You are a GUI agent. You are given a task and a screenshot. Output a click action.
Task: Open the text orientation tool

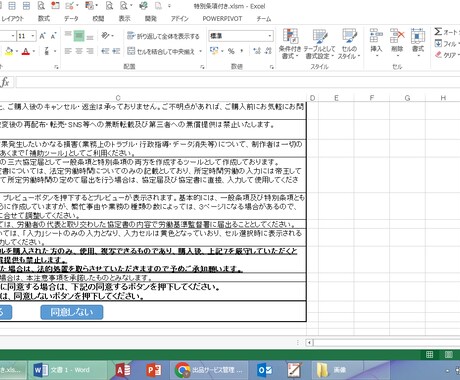click(106, 35)
